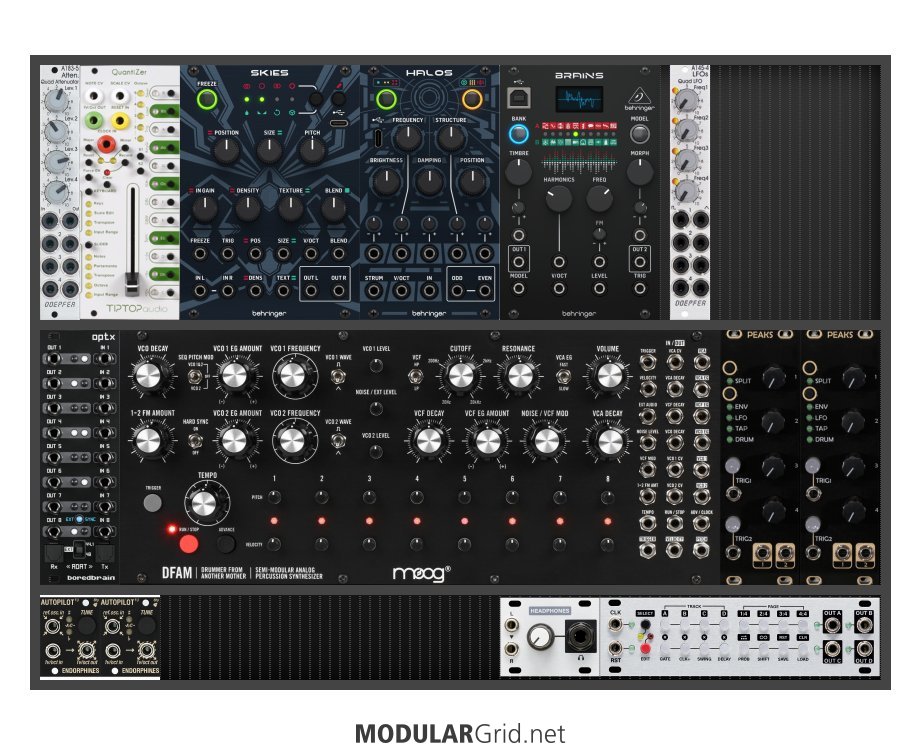Image resolution: width=921 pixels, height=755 pixels.
Task: Flip the VCO 2 WAVE switch
Action: 338,441
